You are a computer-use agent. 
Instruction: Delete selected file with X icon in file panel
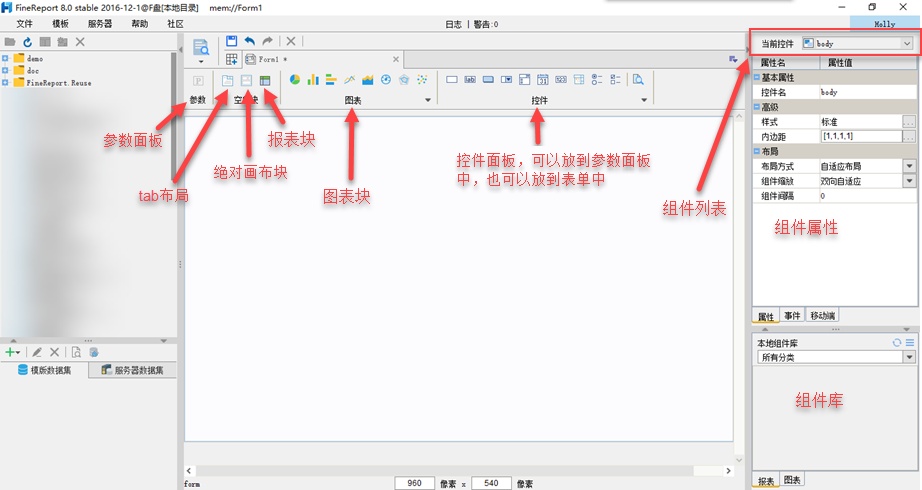[x=80, y=42]
